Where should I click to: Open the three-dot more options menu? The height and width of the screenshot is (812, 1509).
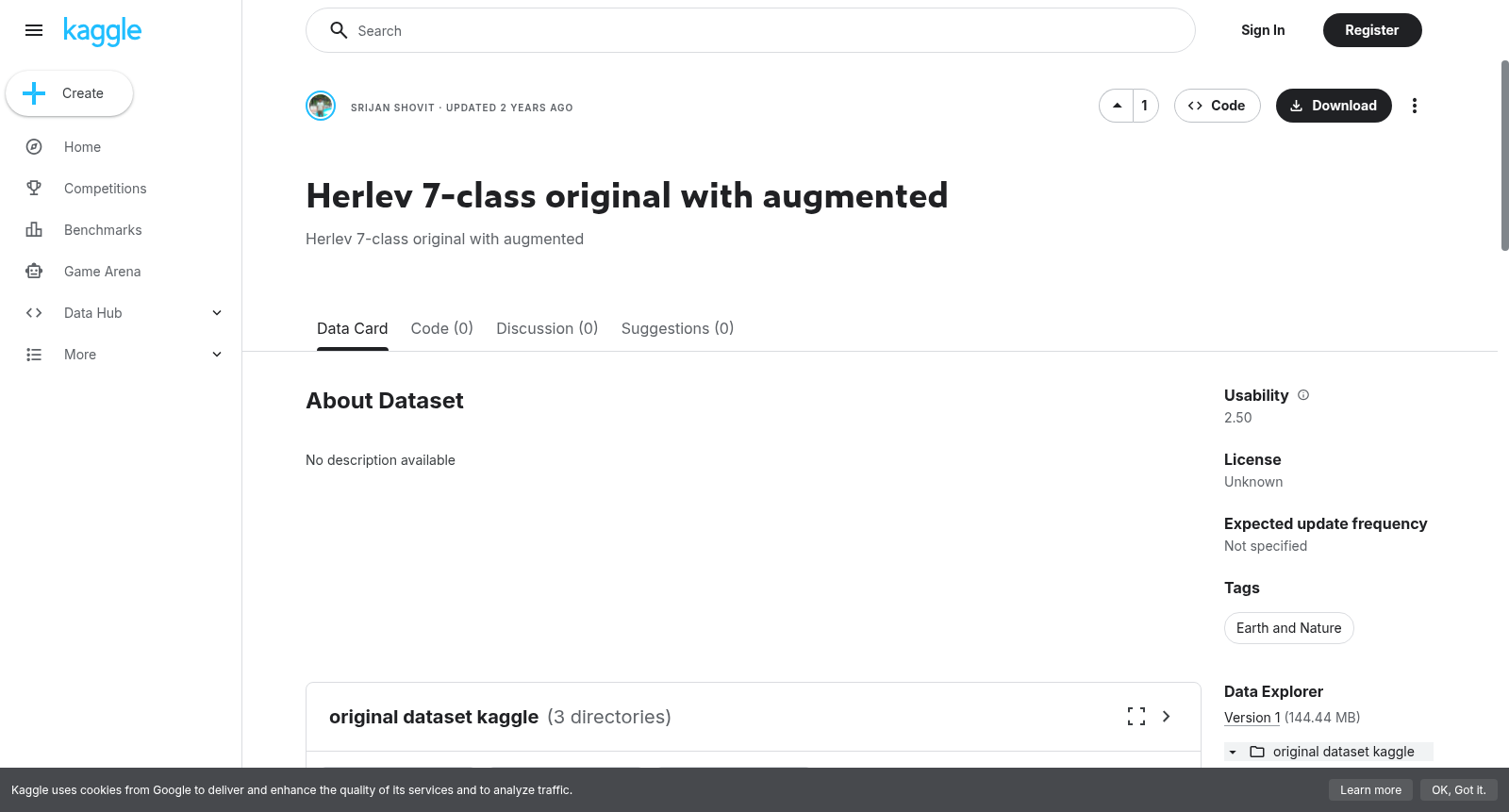[1414, 106]
